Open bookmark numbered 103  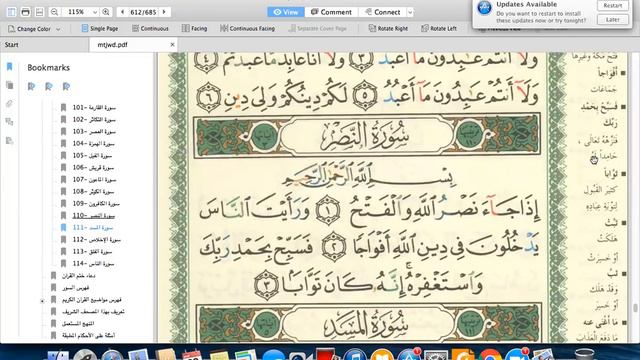pyautogui.click(x=94, y=131)
